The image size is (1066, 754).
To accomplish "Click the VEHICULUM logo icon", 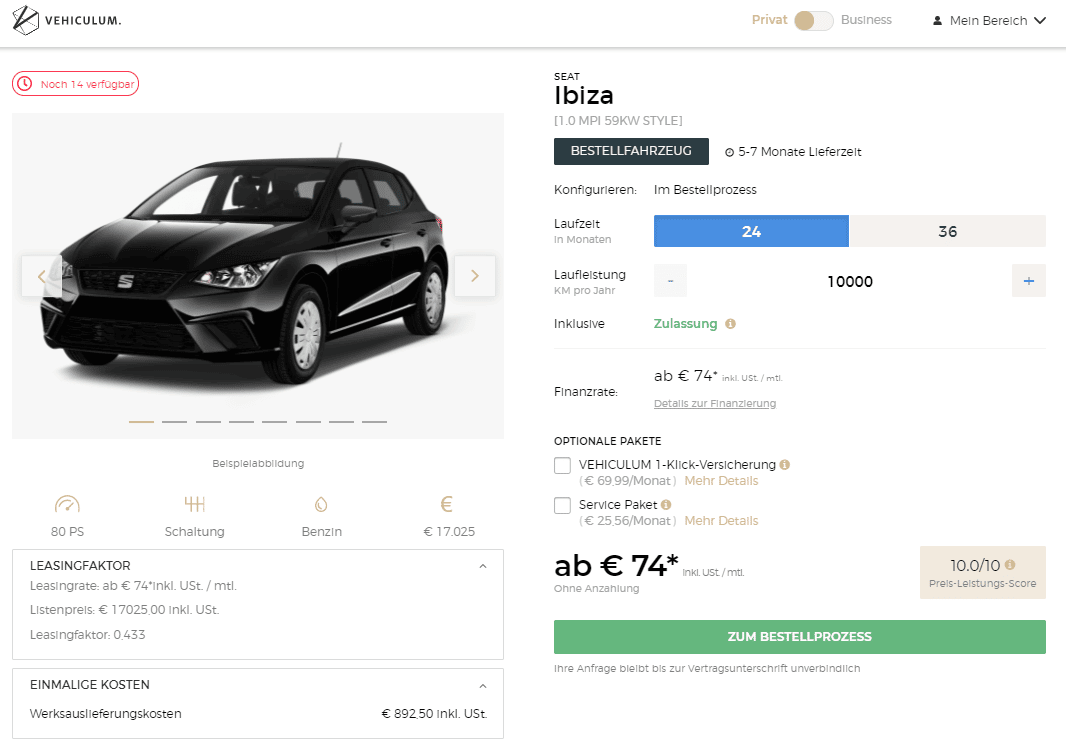I will pyautogui.click(x=26, y=20).
